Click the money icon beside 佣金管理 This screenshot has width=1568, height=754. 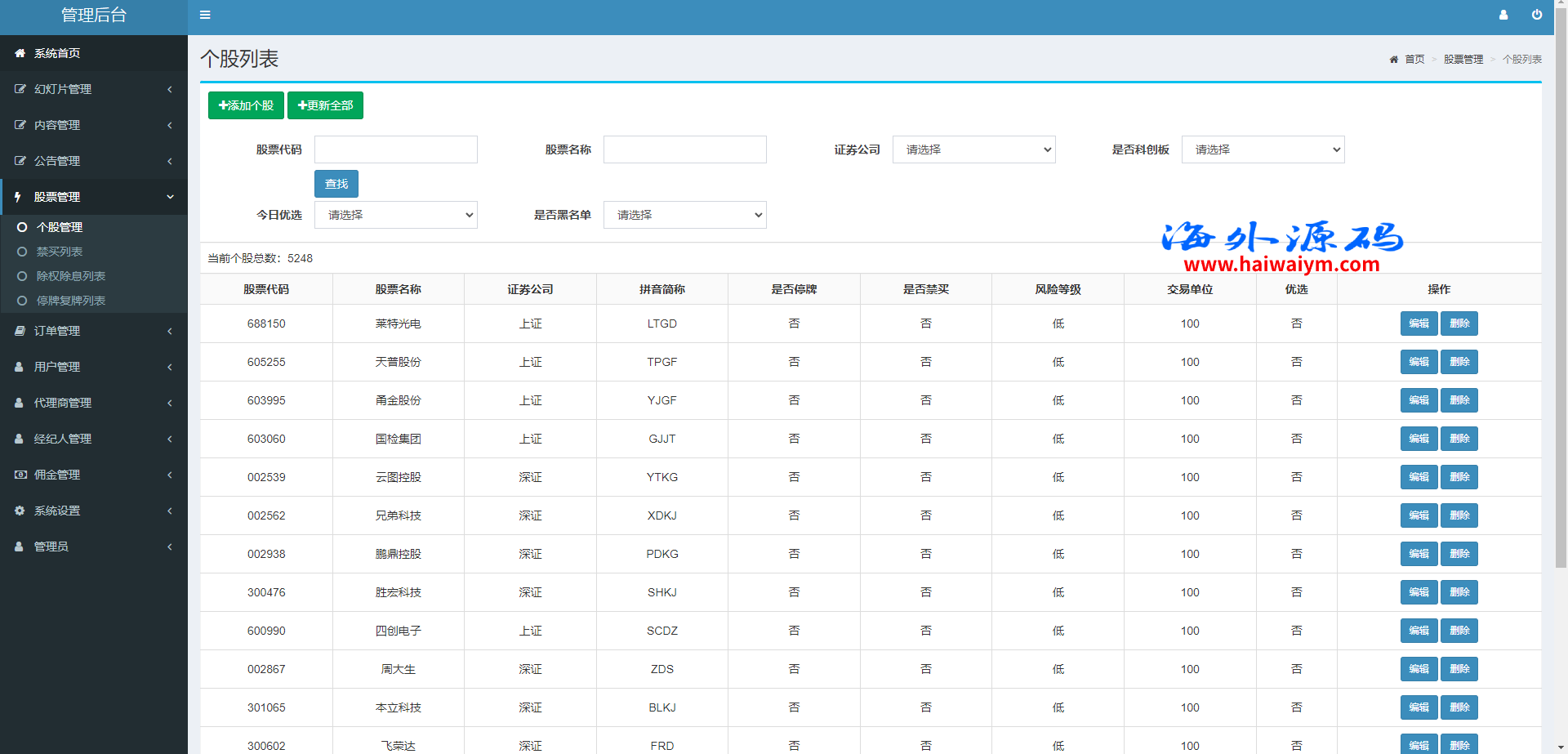20,475
